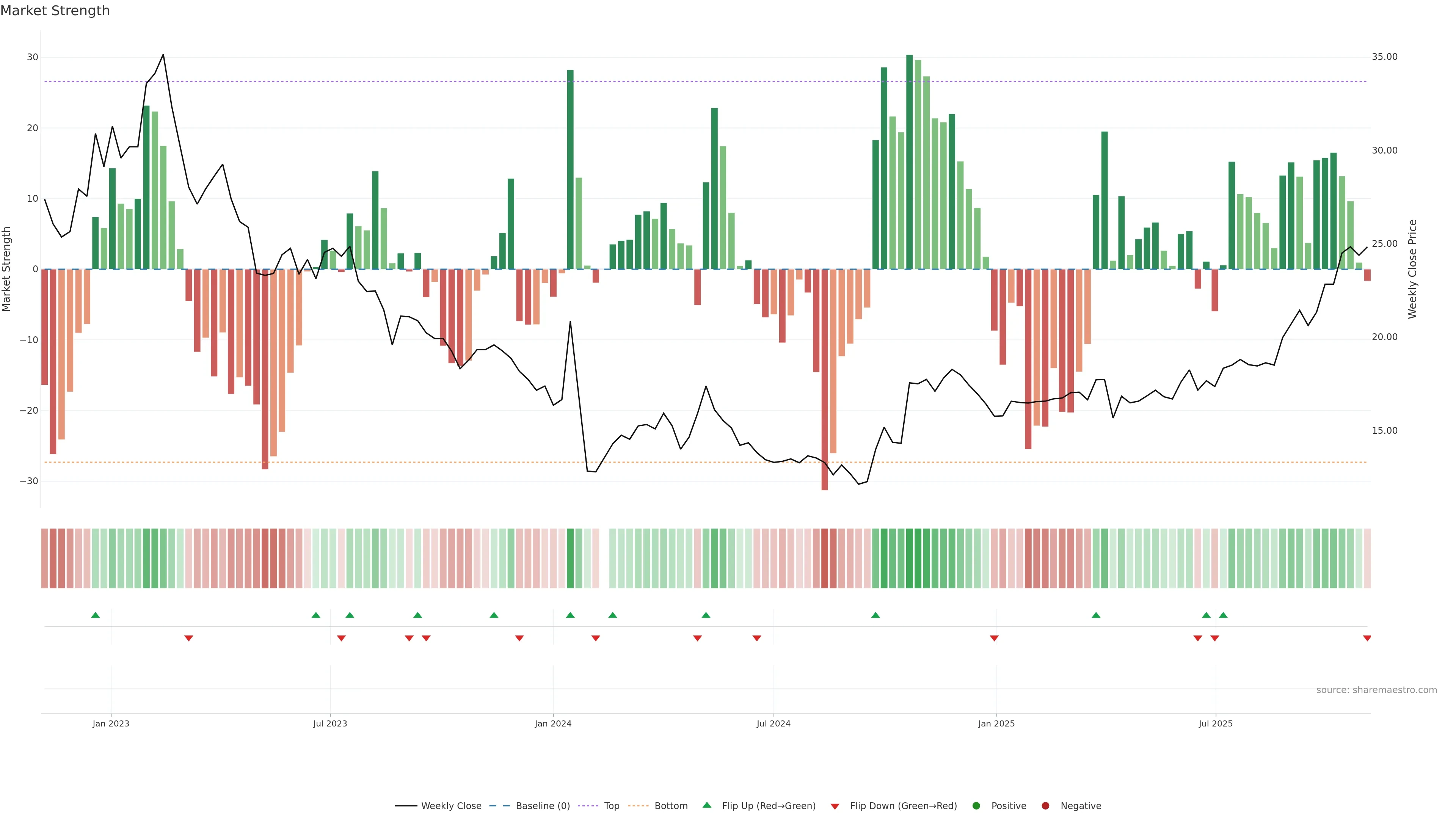The width and height of the screenshot is (1456, 819).
Task: Click the Jul 2024 x-axis label
Action: pos(773,723)
